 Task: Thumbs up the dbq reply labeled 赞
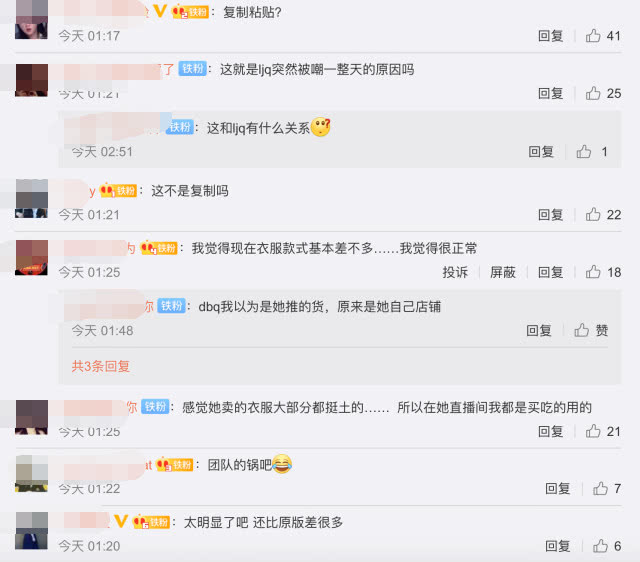[591, 330]
